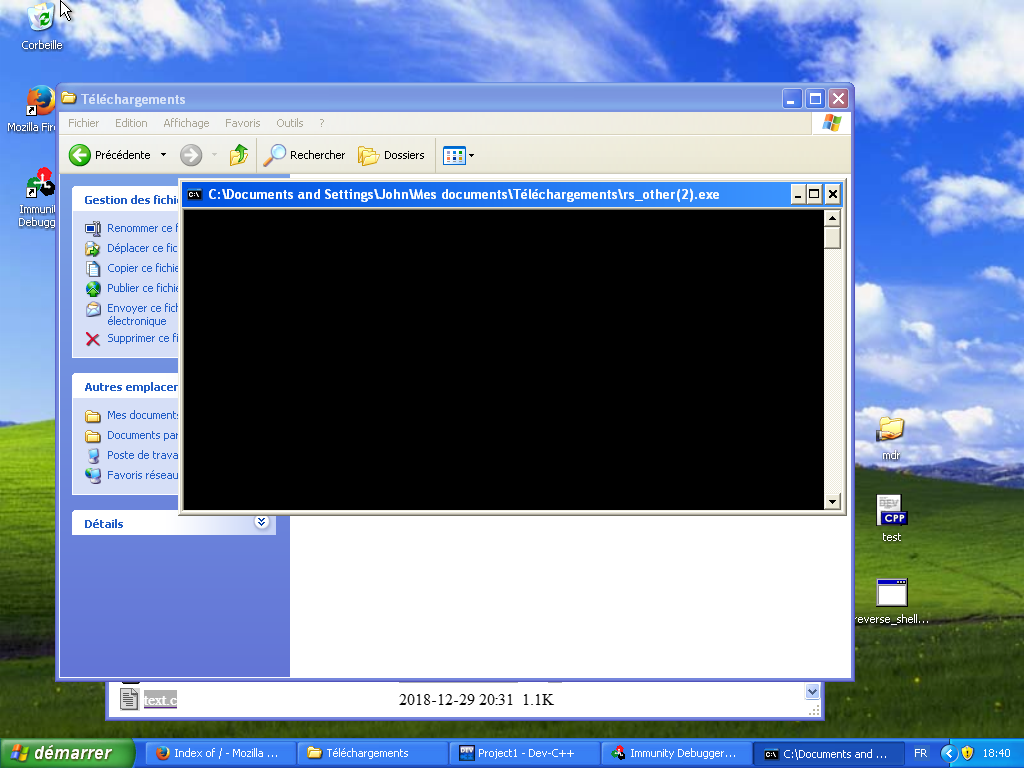Viewport: 1024px width, 768px height.
Task: Open the Précédente history dropdown arrow
Action: click(163, 155)
